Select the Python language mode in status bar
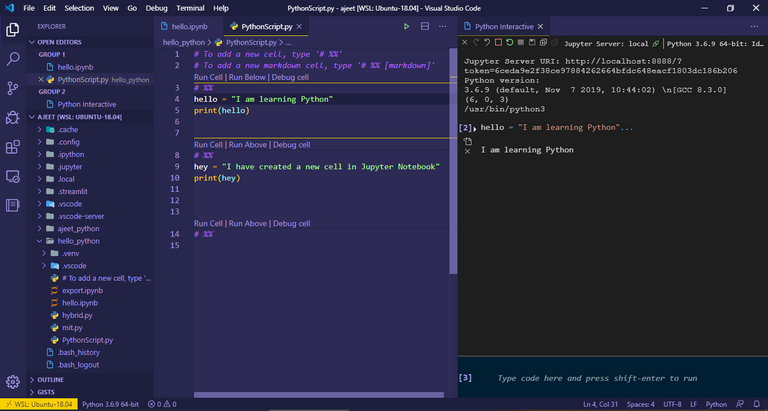 tap(716, 404)
